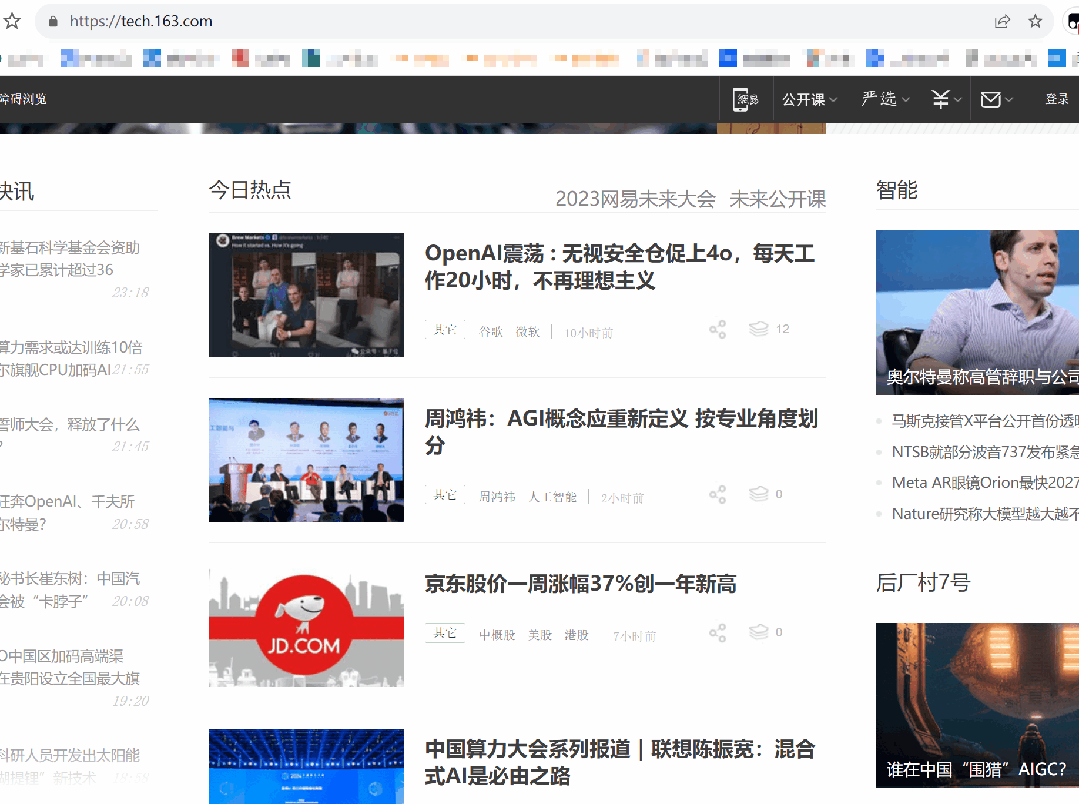
Task: Share the 周鸿祎 AGI article
Action: (x=718, y=495)
